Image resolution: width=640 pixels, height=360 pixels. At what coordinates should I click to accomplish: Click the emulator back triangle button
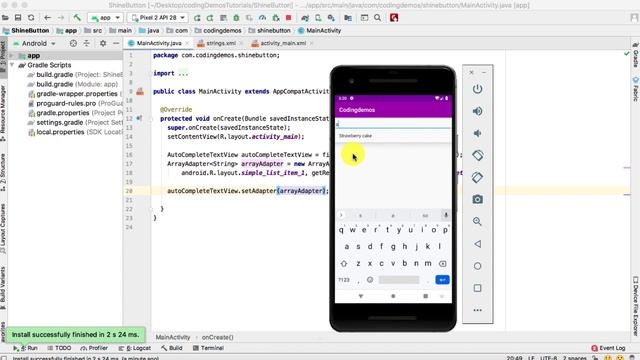click(477, 244)
